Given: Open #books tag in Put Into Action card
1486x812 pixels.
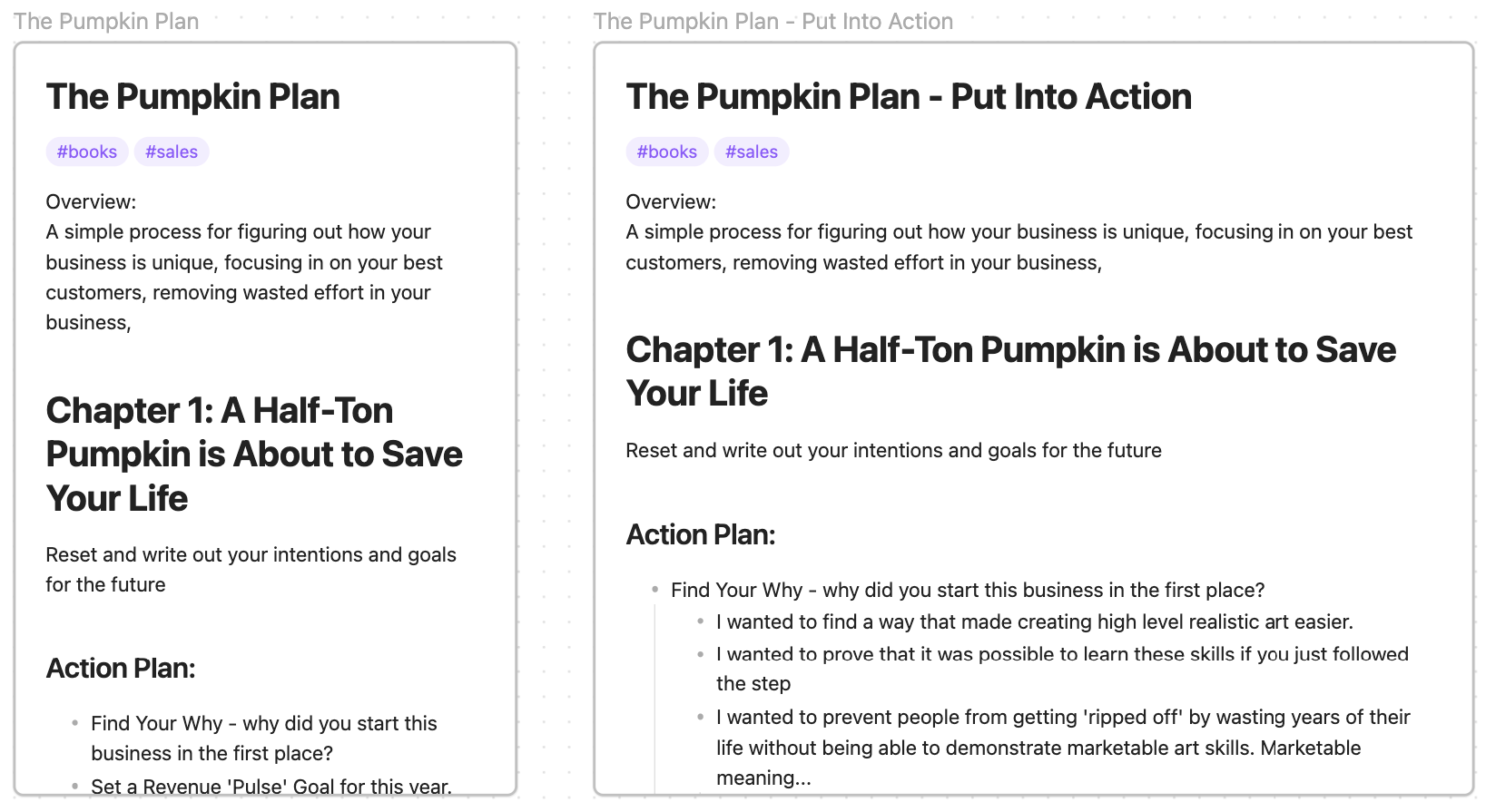Looking at the screenshot, I should (x=667, y=152).
